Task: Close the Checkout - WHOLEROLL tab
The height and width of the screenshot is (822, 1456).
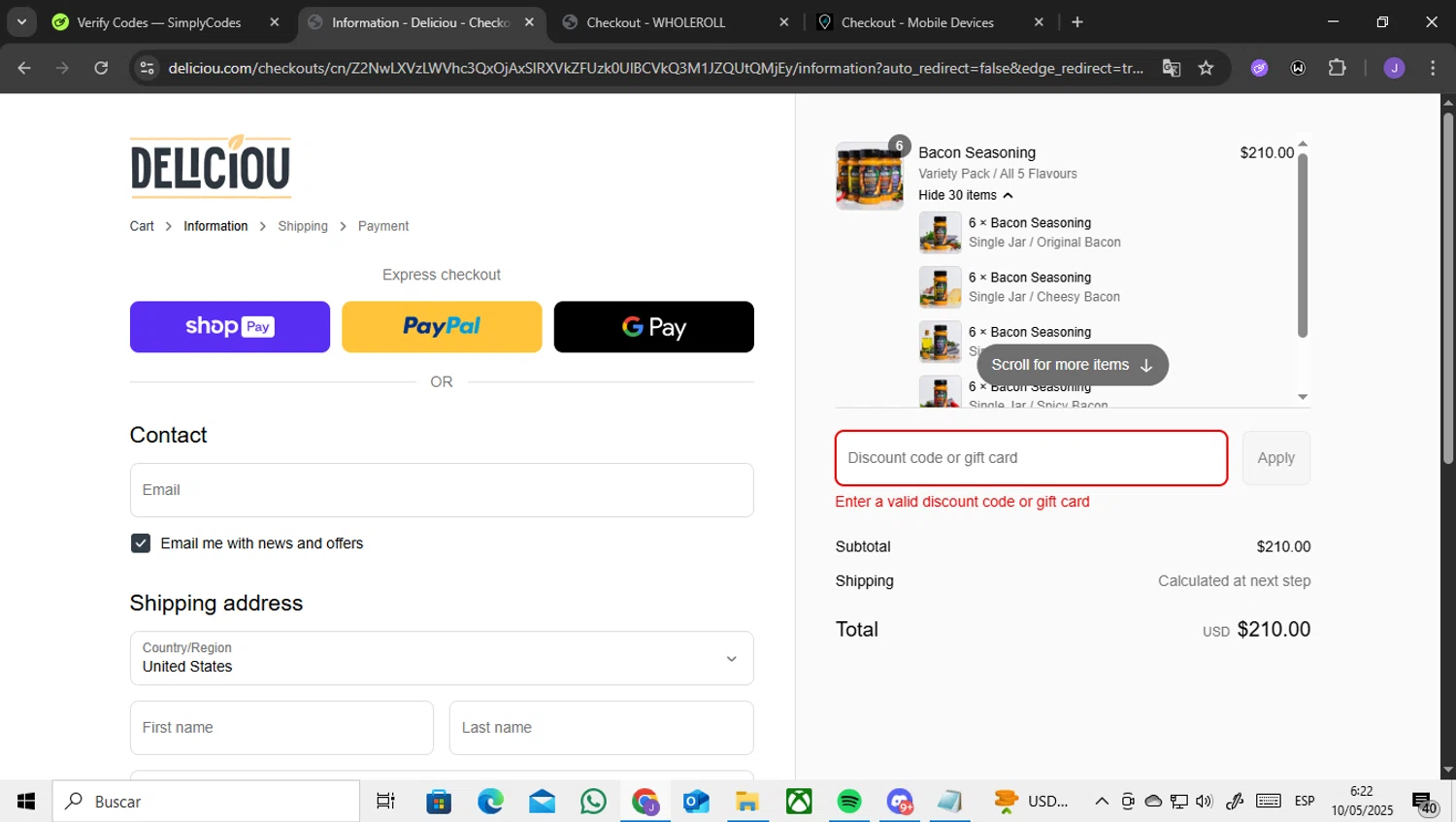Action: [x=784, y=22]
